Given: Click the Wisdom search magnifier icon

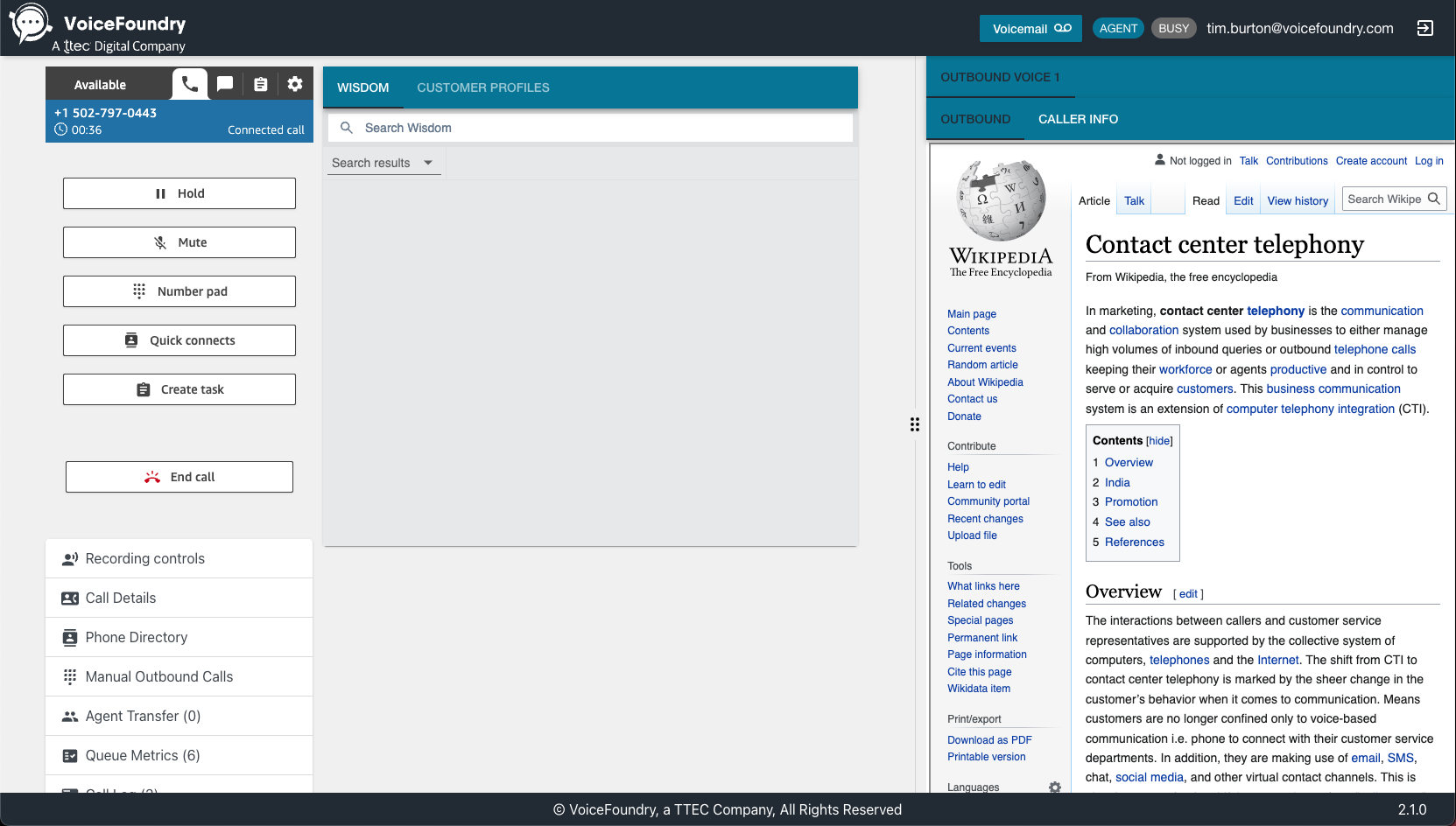Looking at the screenshot, I should click(x=347, y=128).
